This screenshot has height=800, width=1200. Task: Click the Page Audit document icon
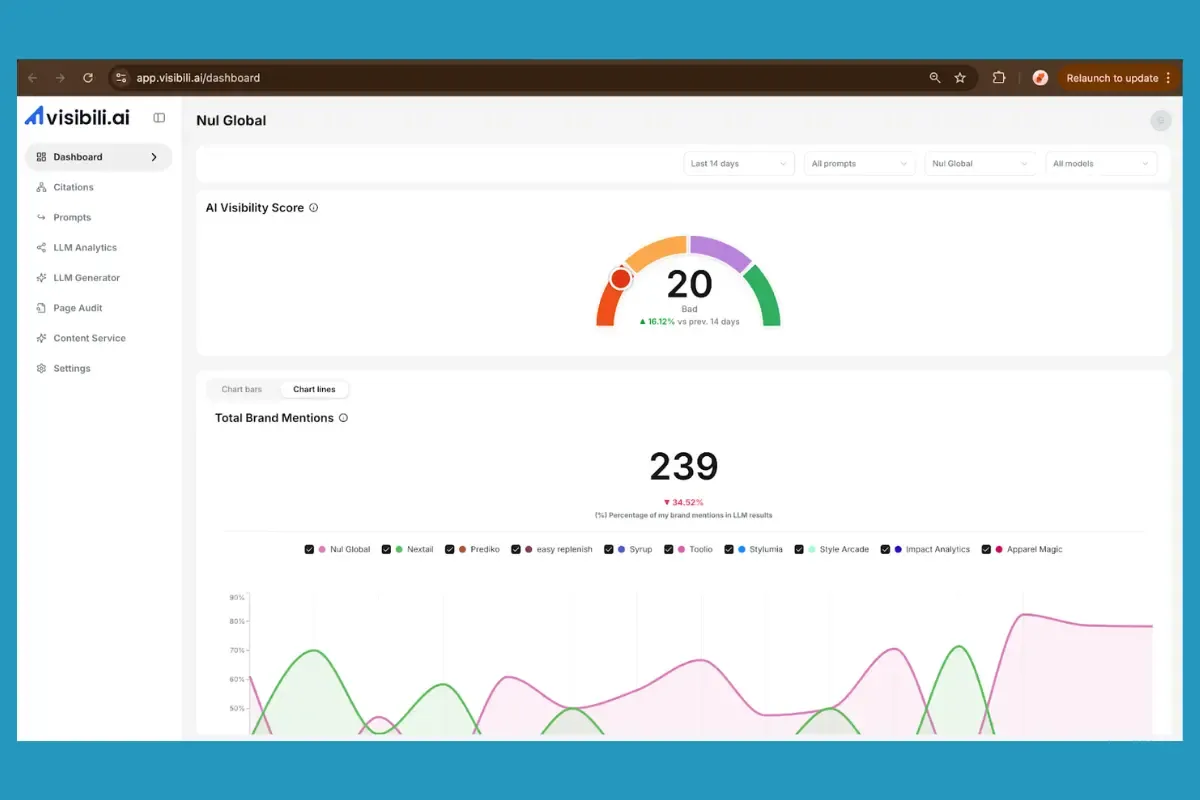(x=41, y=308)
